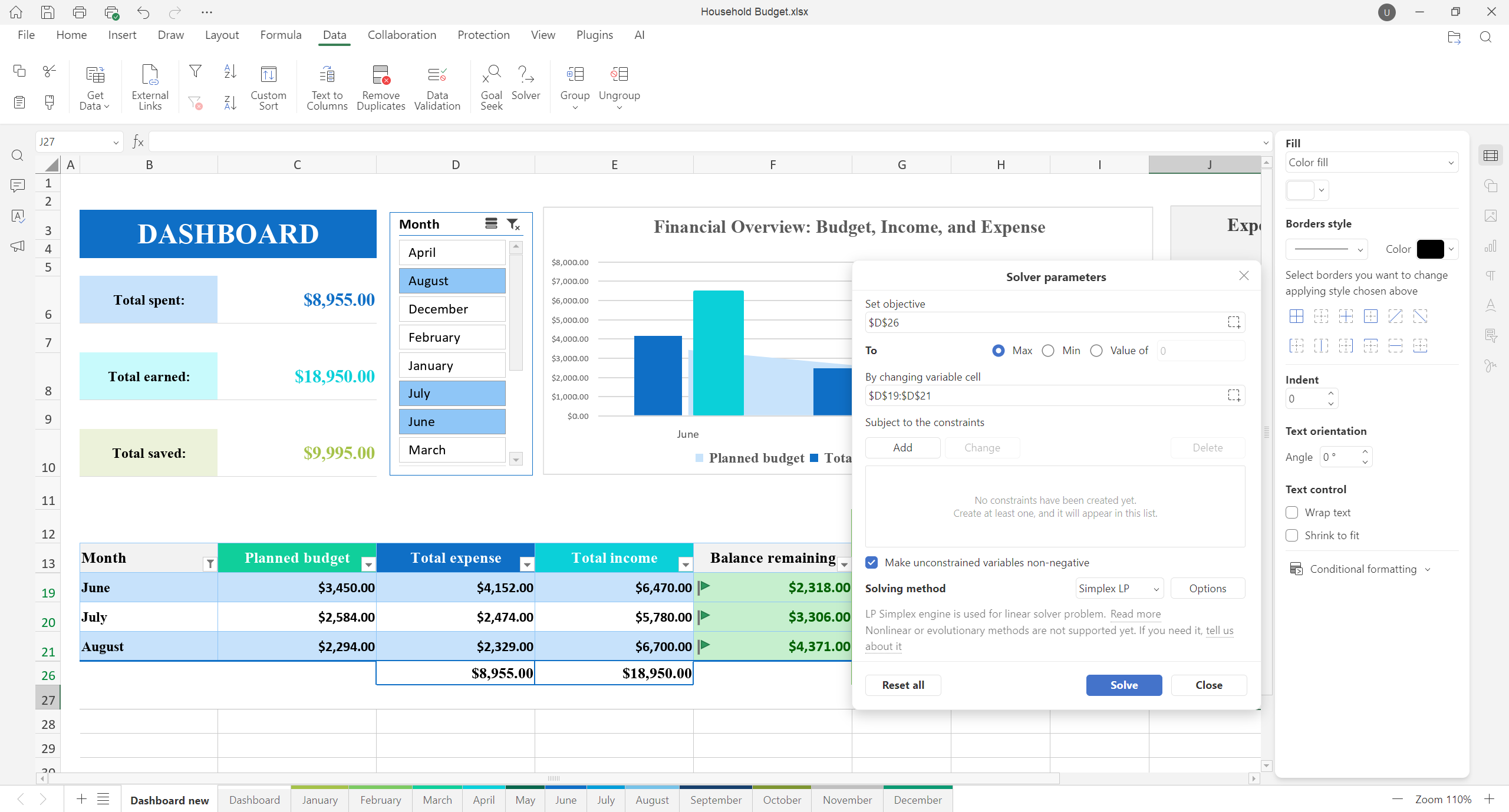Open the September sheet tab

pos(716,800)
